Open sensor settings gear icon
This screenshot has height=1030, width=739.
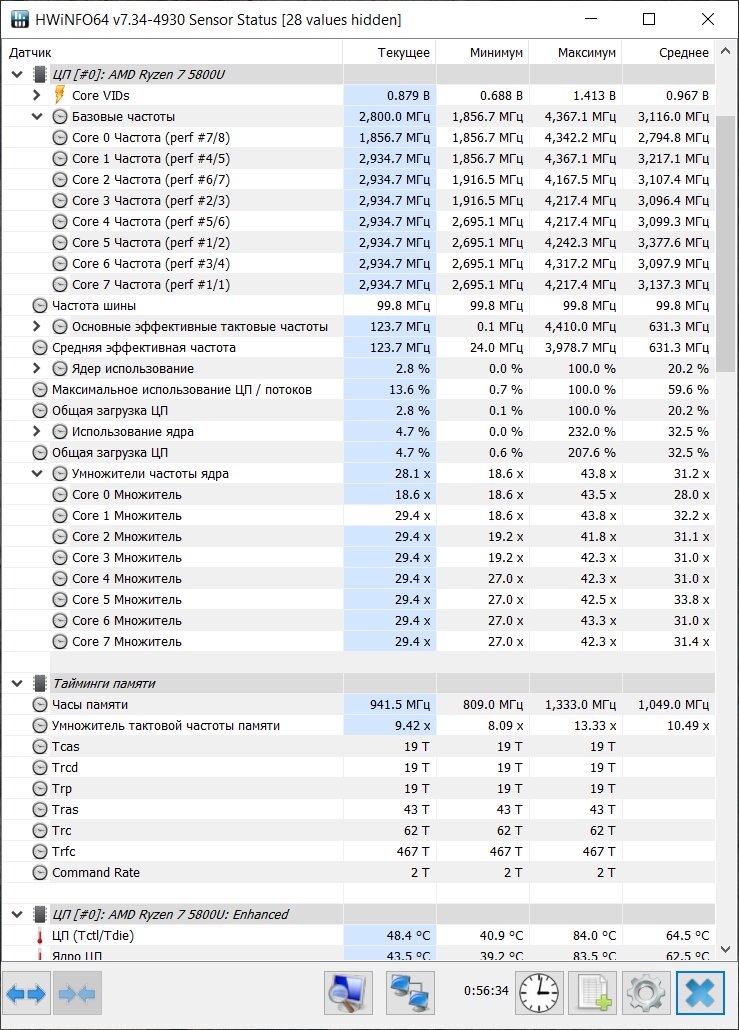coord(646,993)
